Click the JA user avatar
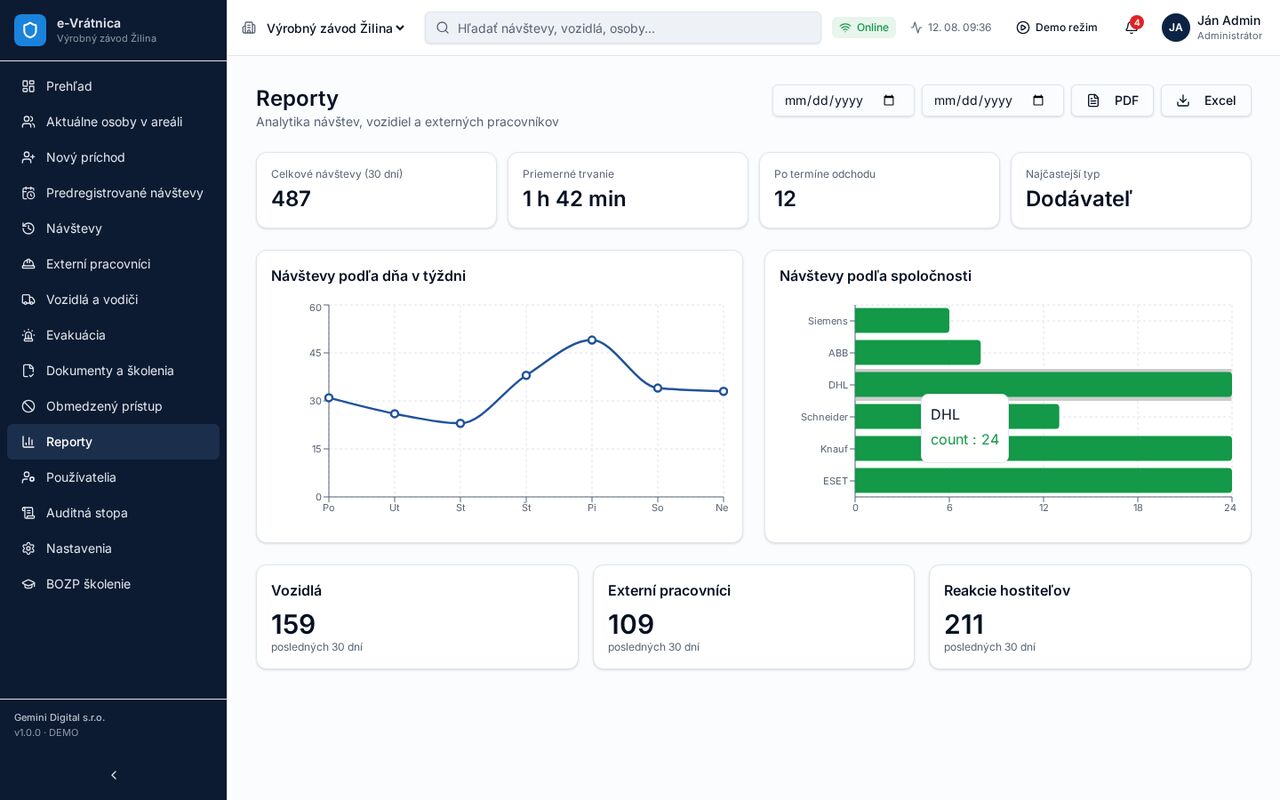 [x=1176, y=28]
